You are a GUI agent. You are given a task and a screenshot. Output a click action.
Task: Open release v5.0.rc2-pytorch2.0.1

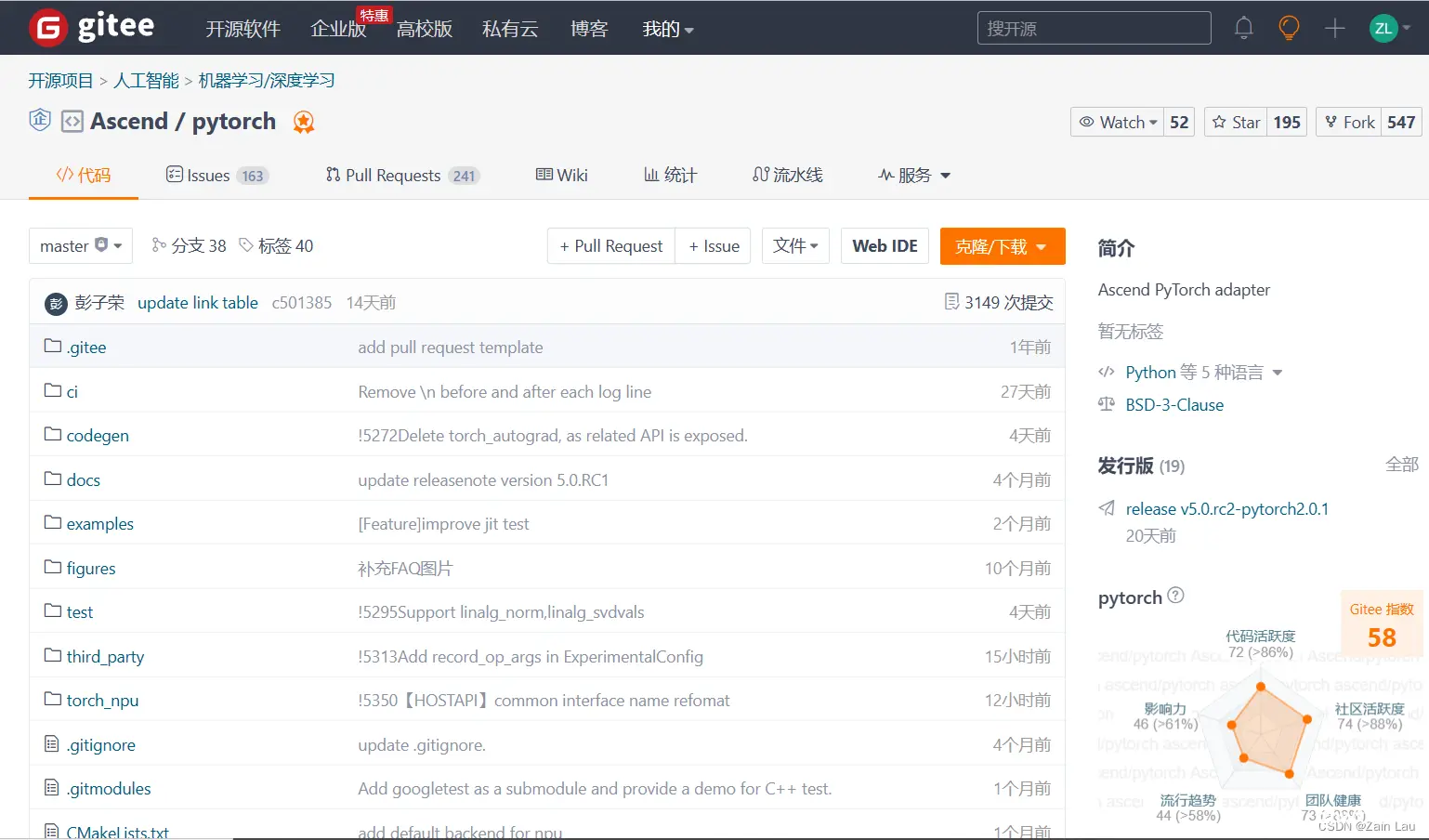tap(1227, 508)
